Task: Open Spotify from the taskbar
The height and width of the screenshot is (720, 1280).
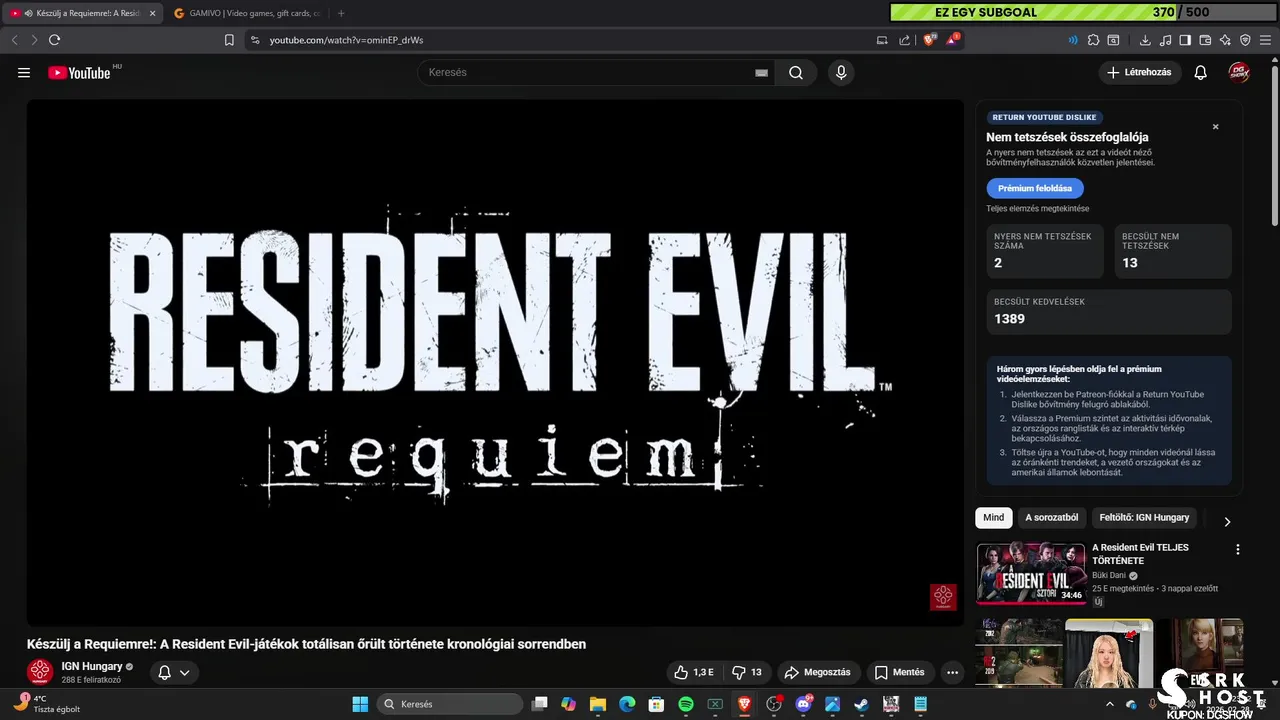Action: [x=686, y=704]
